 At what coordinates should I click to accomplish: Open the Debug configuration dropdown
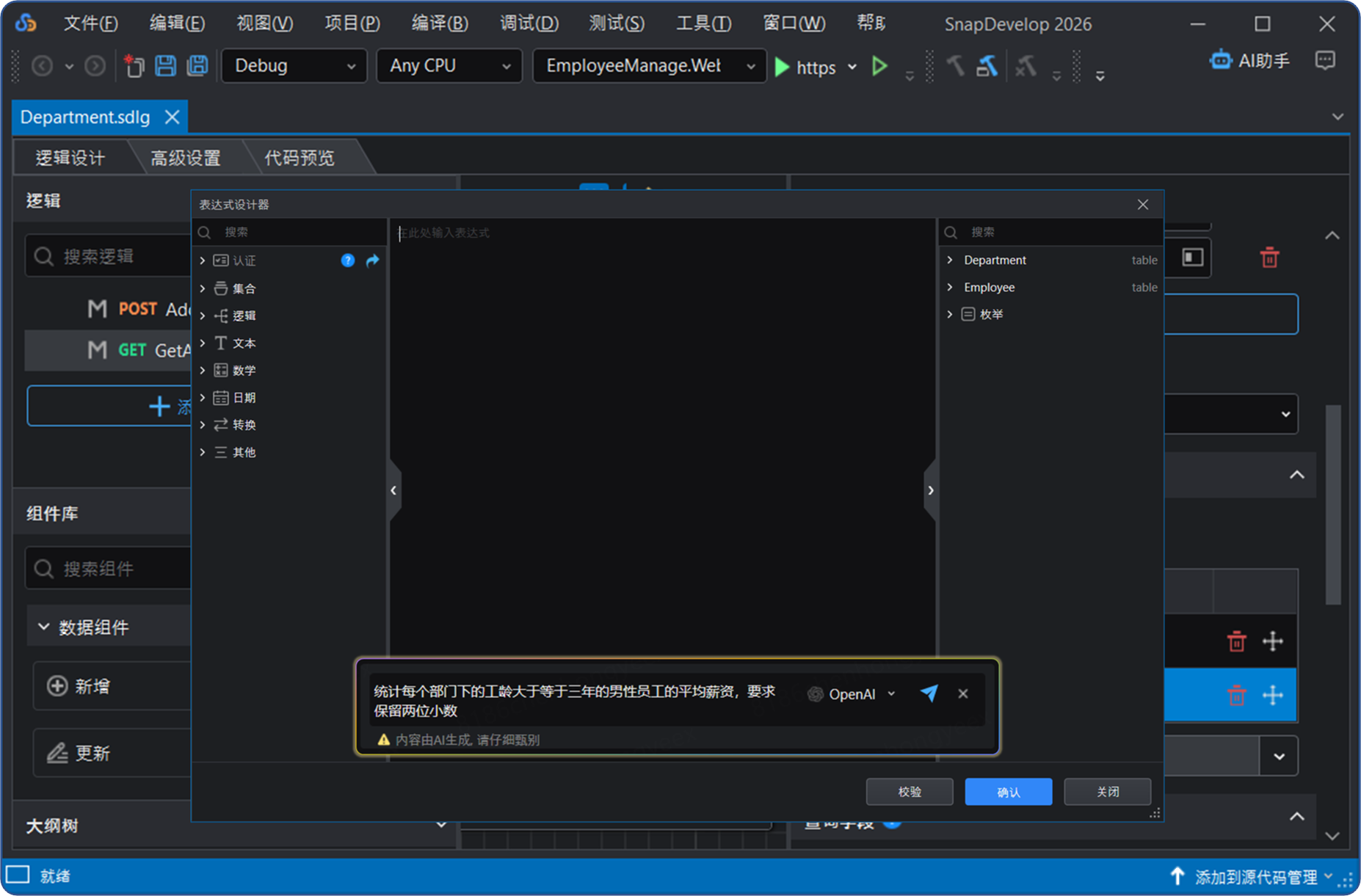point(294,66)
